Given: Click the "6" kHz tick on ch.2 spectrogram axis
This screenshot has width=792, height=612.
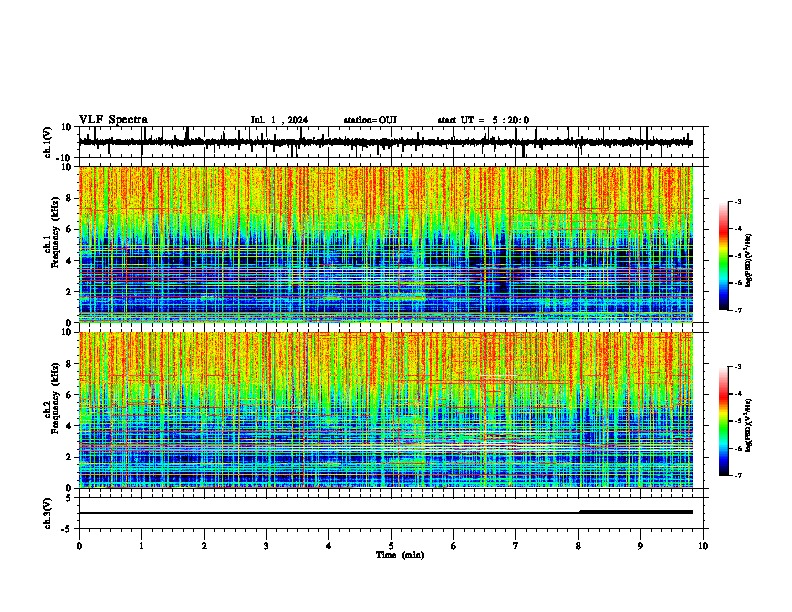Looking at the screenshot, I should 69,395.
